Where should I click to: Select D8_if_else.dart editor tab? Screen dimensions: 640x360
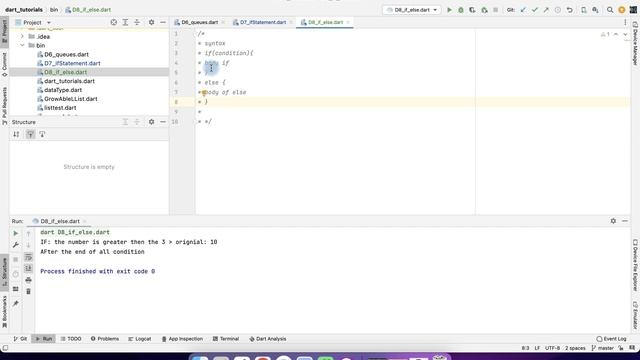(x=325, y=22)
